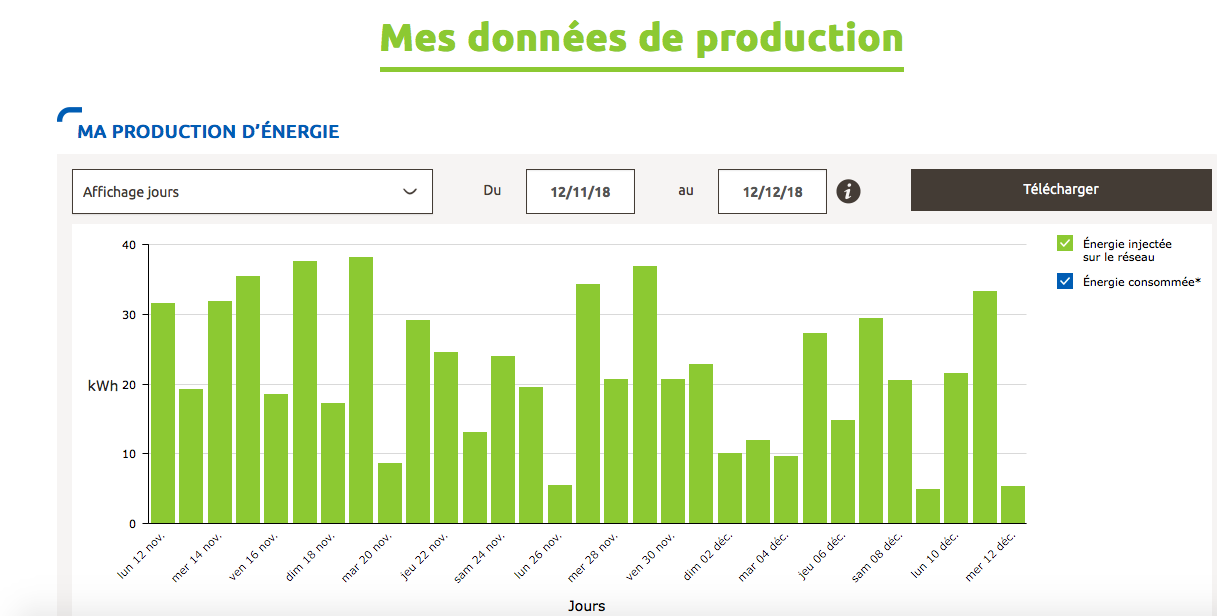The width and height of the screenshot is (1217, 616).
Task: Click the bar for mer 28 nov.
Action: click(616, 450)
